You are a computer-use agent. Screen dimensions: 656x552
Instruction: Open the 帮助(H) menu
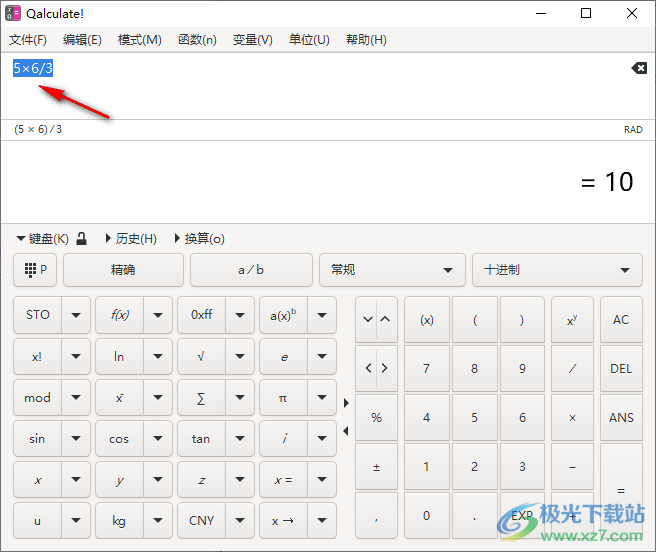(x=366, y=40)
